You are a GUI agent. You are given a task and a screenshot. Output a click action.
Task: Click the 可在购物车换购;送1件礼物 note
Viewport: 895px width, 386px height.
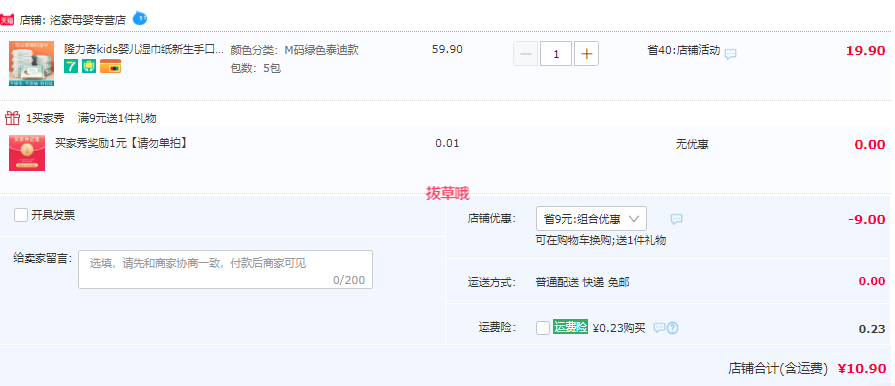(x=600, y=240)
